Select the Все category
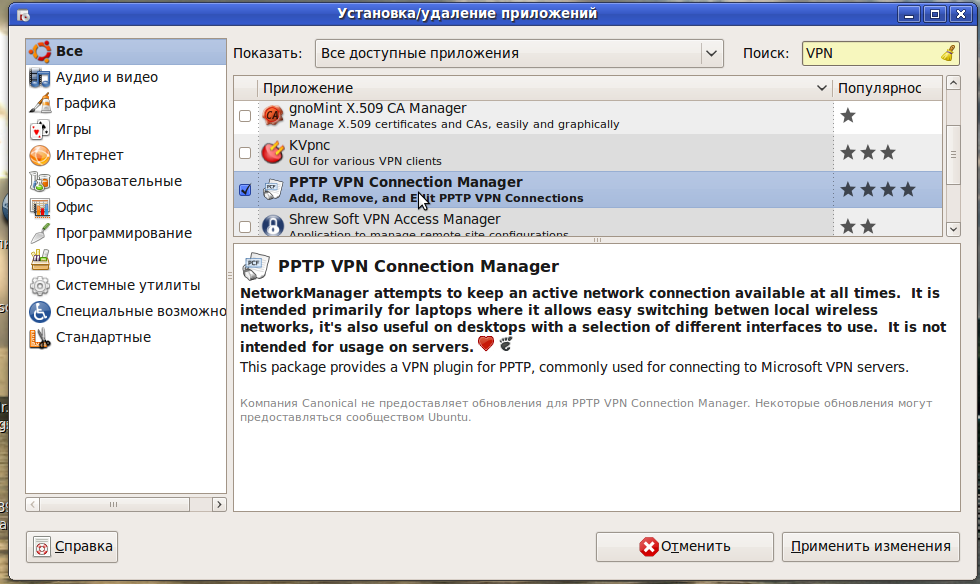Screen dimensions: 980x584 click(126, 51)
